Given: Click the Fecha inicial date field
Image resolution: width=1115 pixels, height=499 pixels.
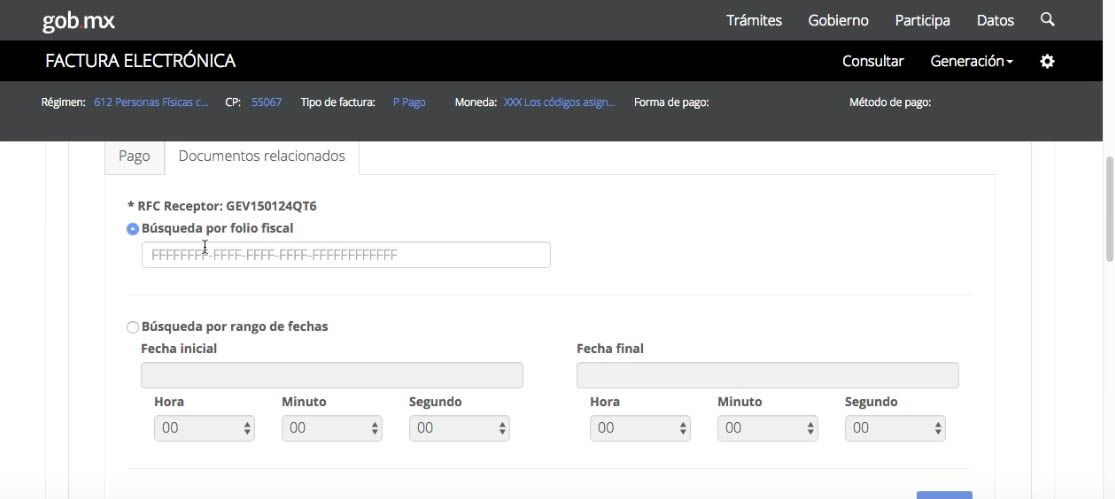Looking at the screenshot, I should (x=332, y=376).
